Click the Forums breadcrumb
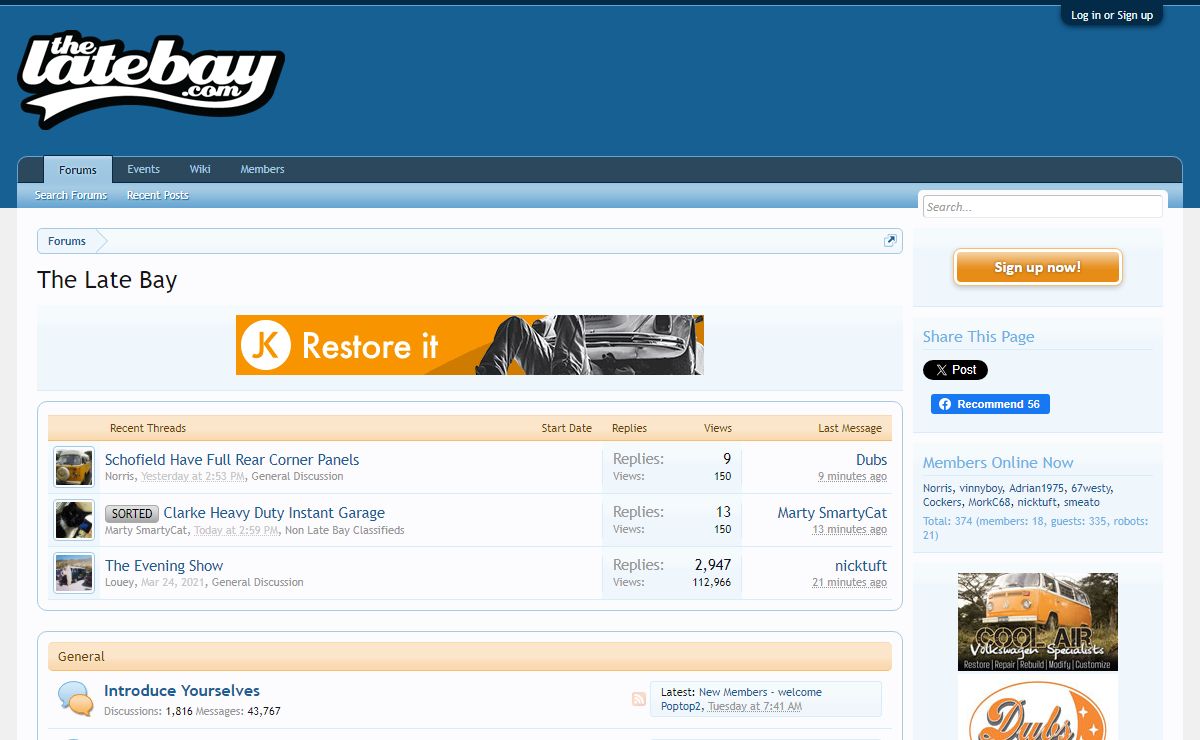This screenshot has width=1200, height=740. point(67,241)
